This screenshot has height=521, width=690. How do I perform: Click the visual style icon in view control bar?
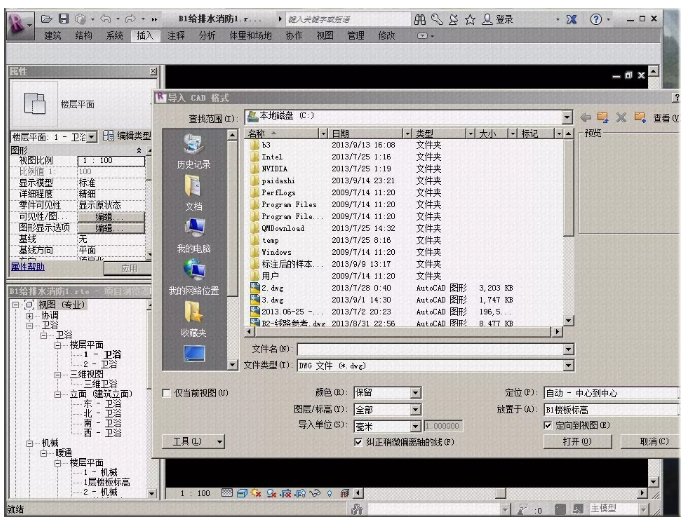pos(242,493)
